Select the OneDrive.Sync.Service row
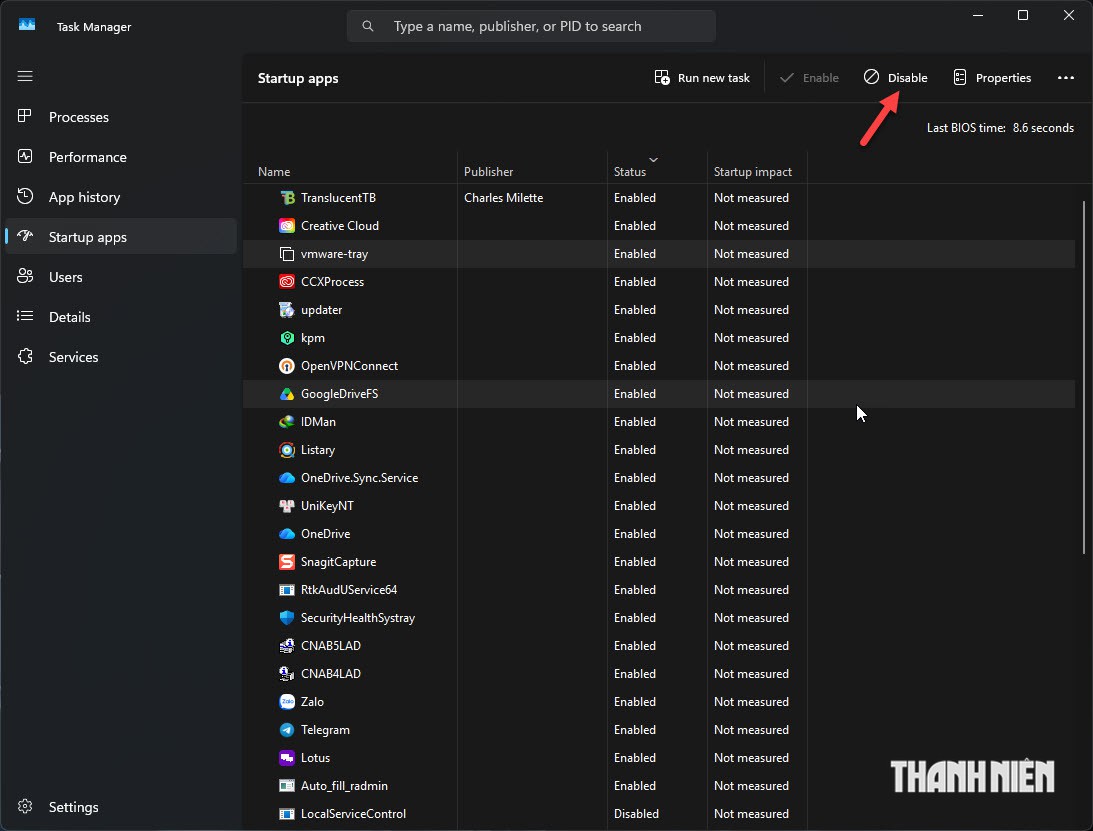Image resolution: width=1093 pixels, height=831 pixels. (x=659, y=478)
